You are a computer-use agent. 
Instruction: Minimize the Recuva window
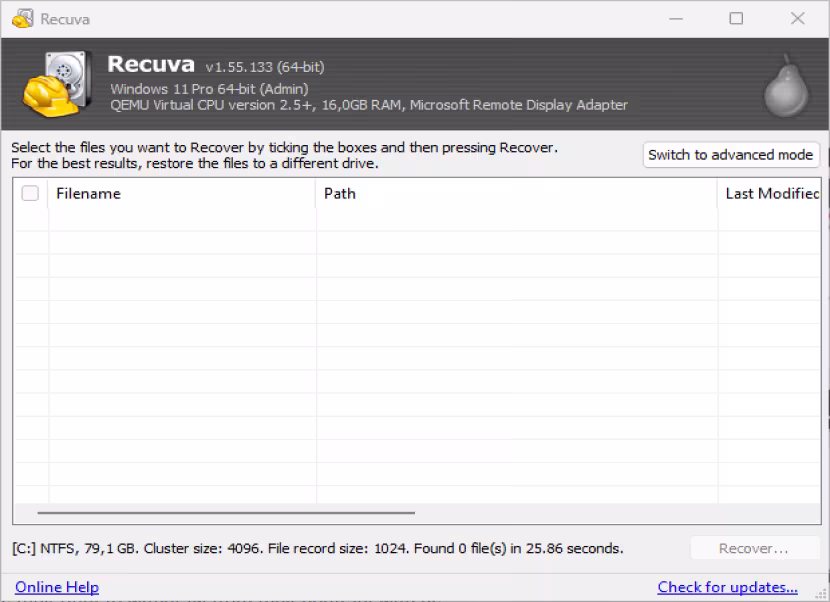[676, 19]
